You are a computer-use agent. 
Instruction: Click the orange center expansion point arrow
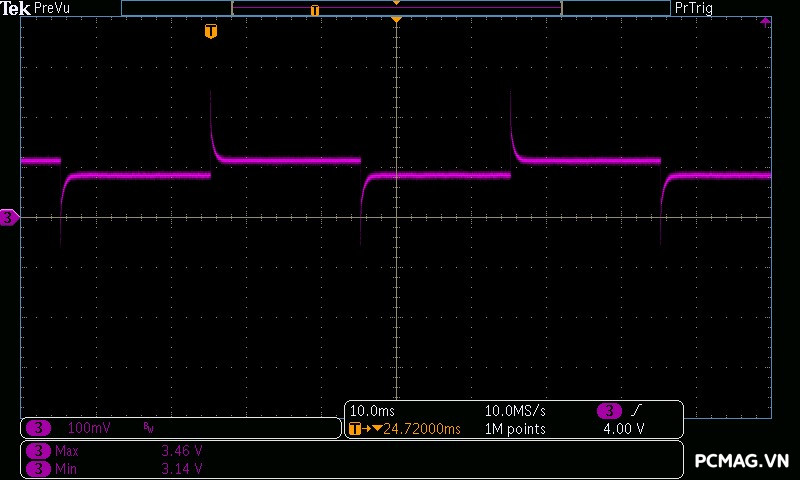click(x=396, y=20)
